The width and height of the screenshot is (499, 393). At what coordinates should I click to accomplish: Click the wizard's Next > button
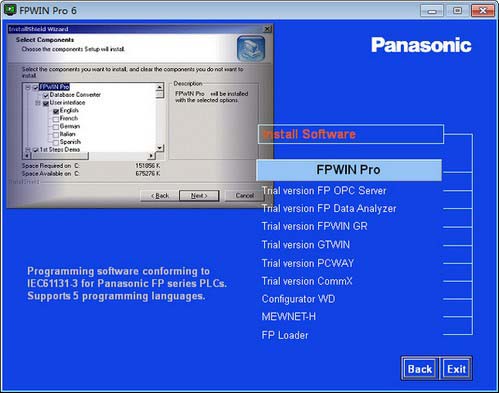coord(199,196)
